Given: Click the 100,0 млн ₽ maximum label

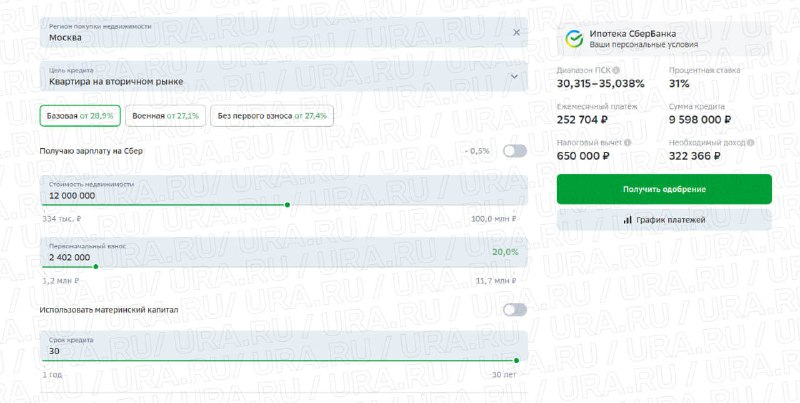Looking at the screenshot, I should coord(493,219).
